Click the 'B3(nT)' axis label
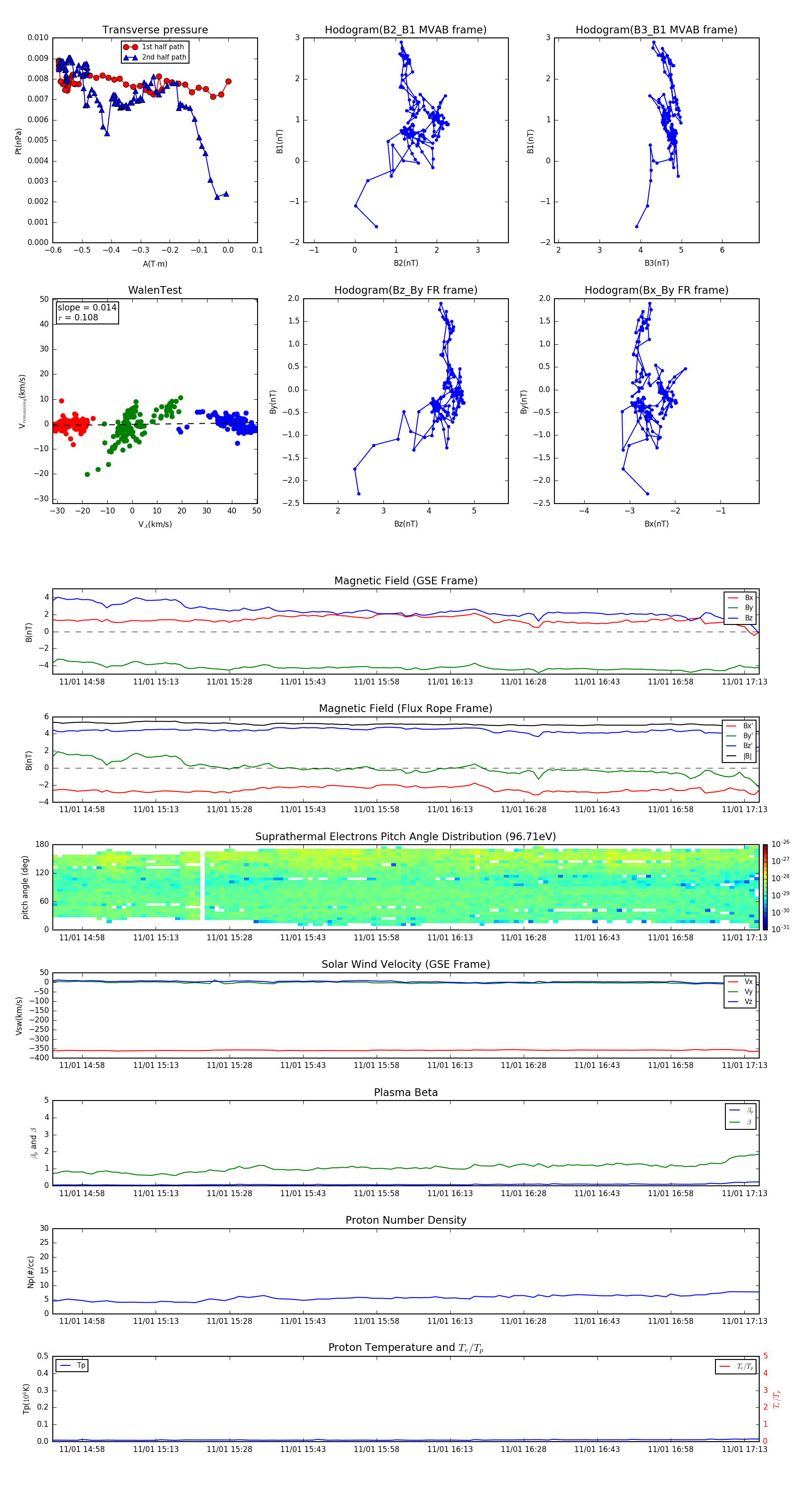The height and width of the screenshot is (1489, 812). tap(656, 263)
